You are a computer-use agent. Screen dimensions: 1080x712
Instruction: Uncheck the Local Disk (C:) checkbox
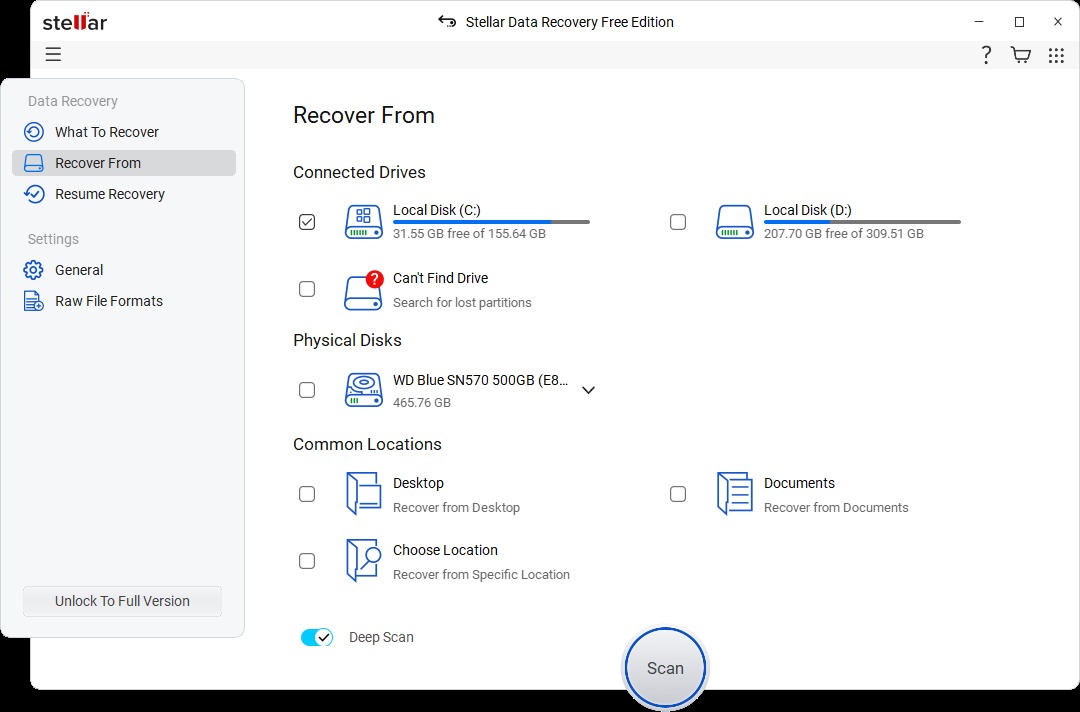tap(307, 222)
